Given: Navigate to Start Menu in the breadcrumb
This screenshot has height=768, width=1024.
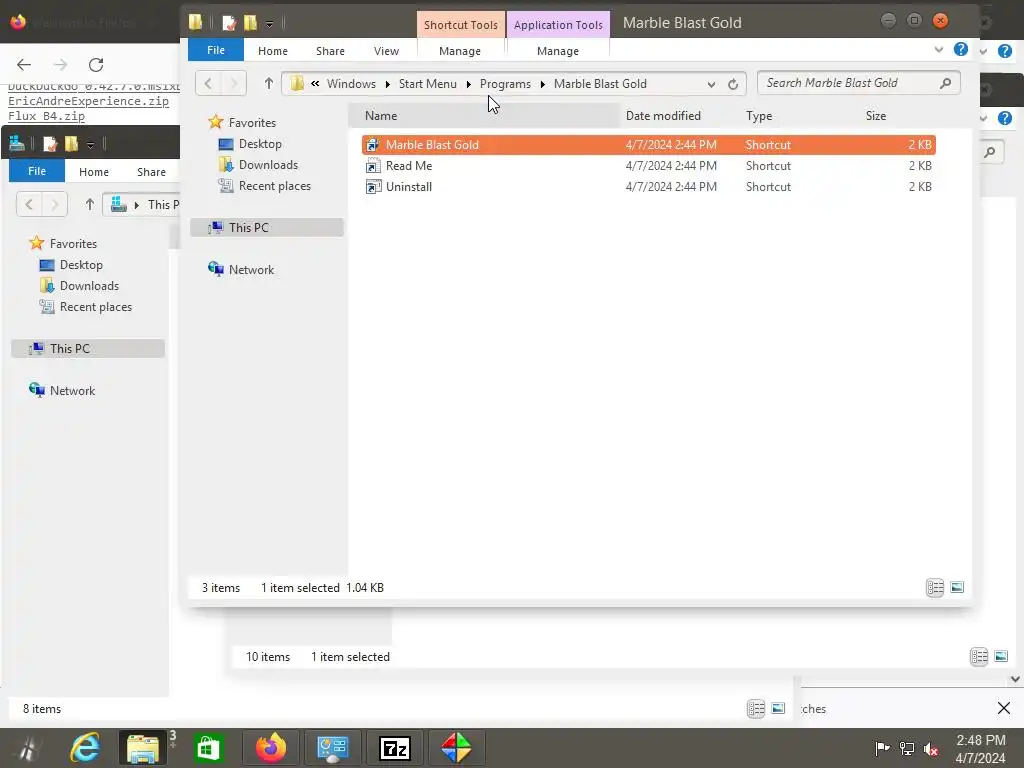Looking at the screenshot, I should coord(428,84).
